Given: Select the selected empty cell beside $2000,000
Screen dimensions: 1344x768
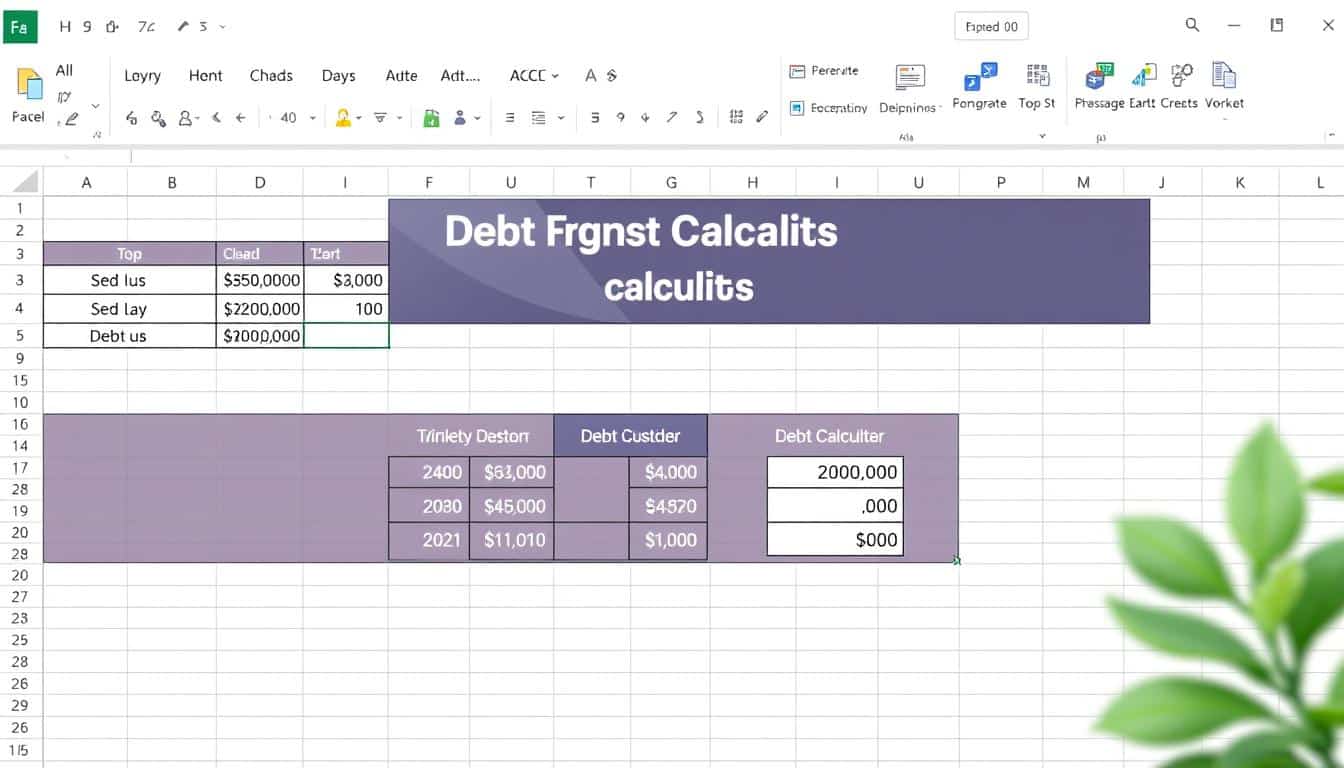Looking at the screenshot, I should point(346,335).
